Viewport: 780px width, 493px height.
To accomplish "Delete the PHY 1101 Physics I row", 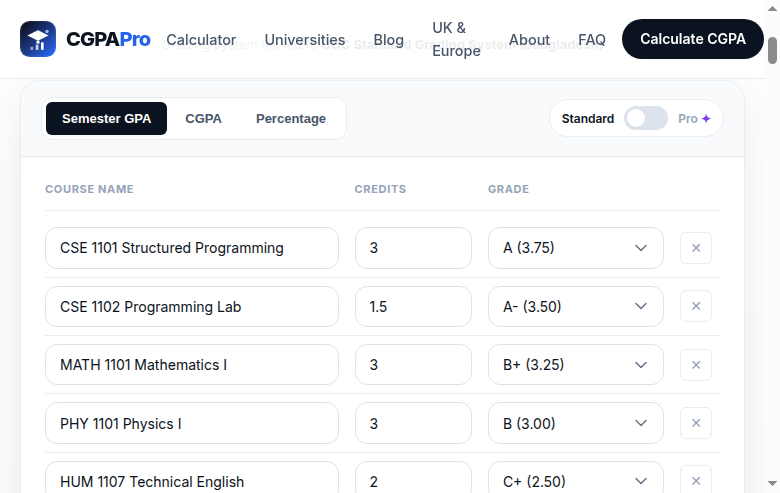I will point(696,423).
